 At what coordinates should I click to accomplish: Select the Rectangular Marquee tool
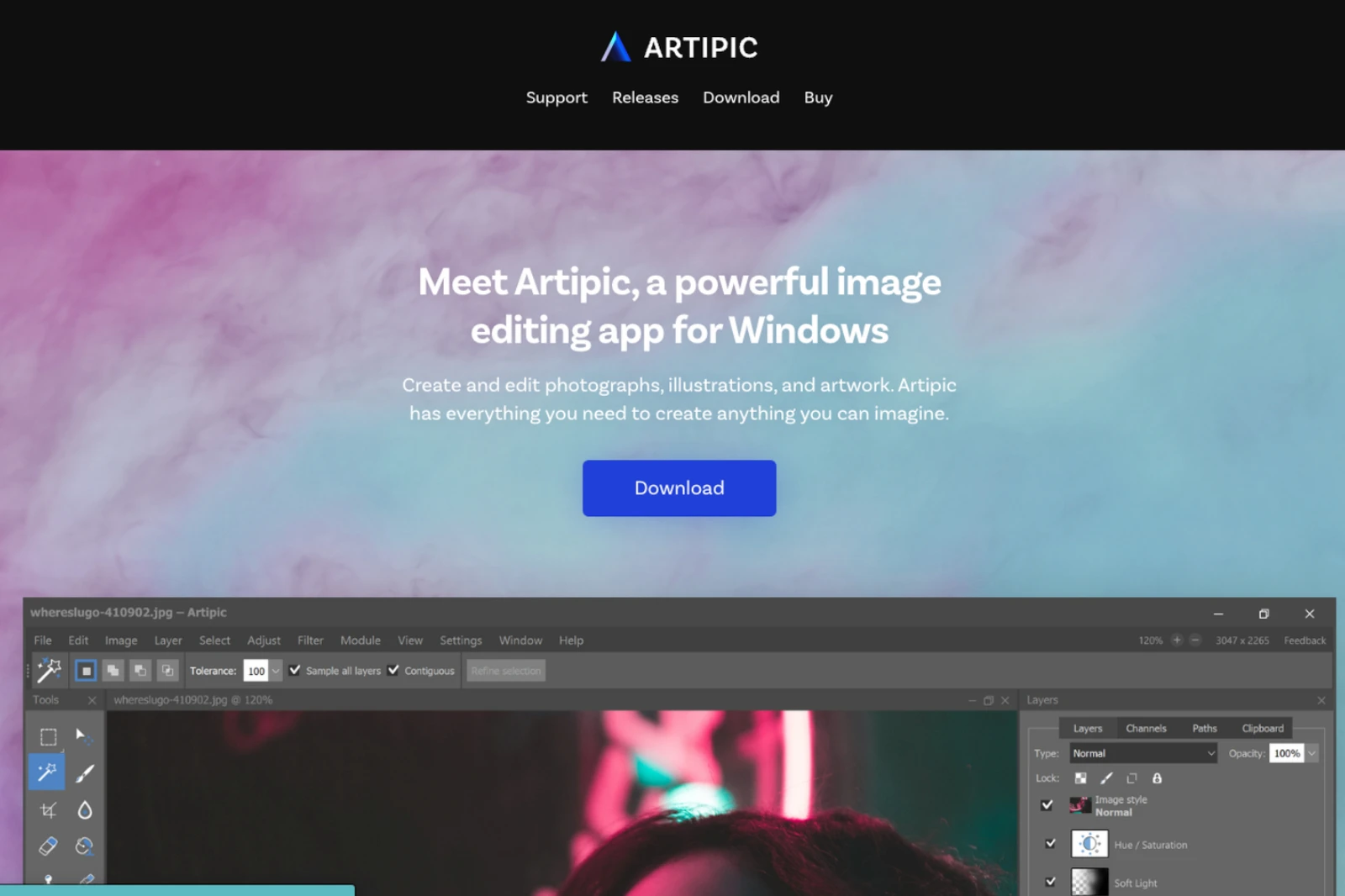point(48,736)
